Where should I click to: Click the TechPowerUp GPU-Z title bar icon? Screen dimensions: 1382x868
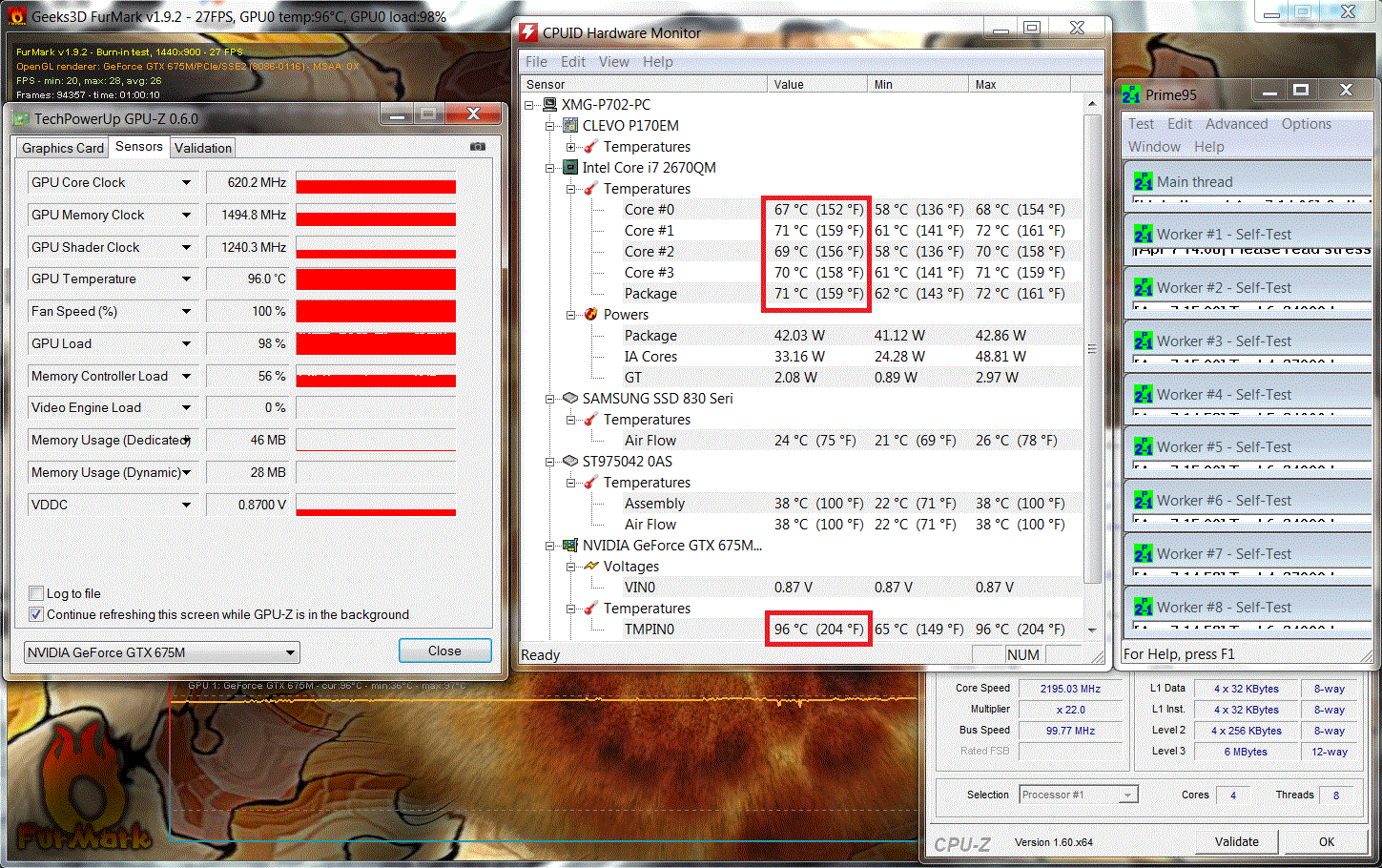coord(21,119)
